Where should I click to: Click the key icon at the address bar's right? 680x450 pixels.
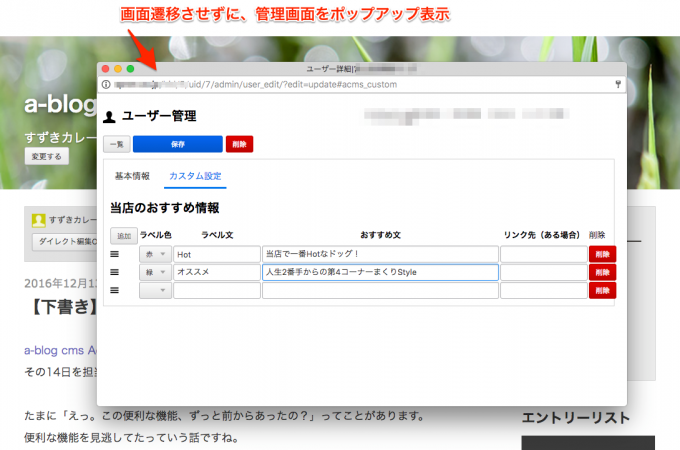[618, 84]
